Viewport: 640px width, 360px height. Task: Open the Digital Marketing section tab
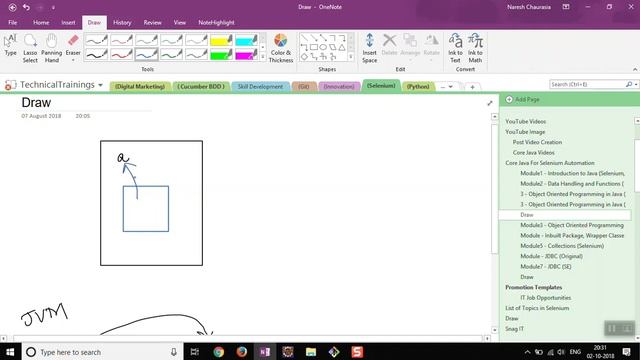[140, 87]
